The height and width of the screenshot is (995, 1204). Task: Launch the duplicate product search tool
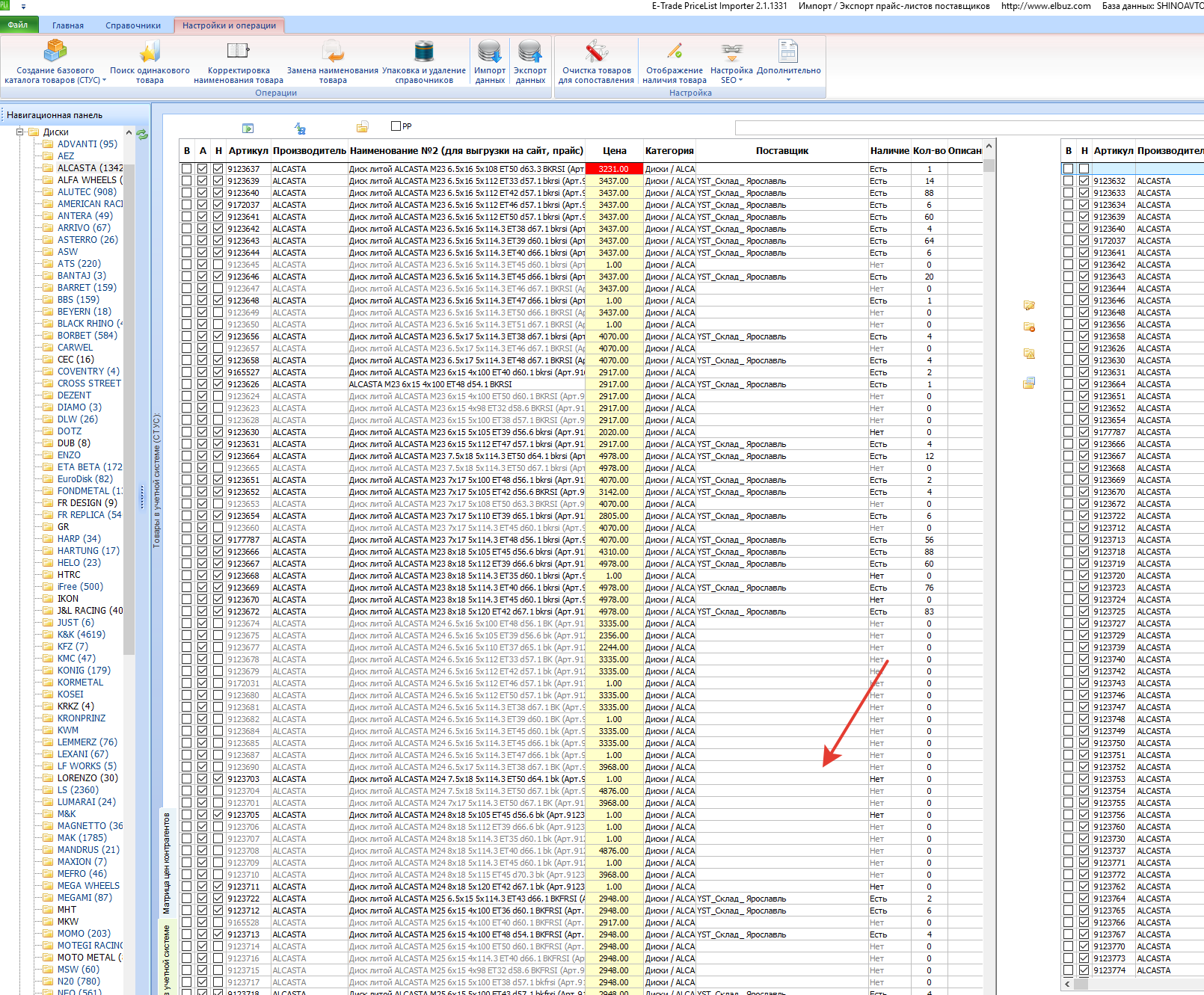(x=150, y=61)
